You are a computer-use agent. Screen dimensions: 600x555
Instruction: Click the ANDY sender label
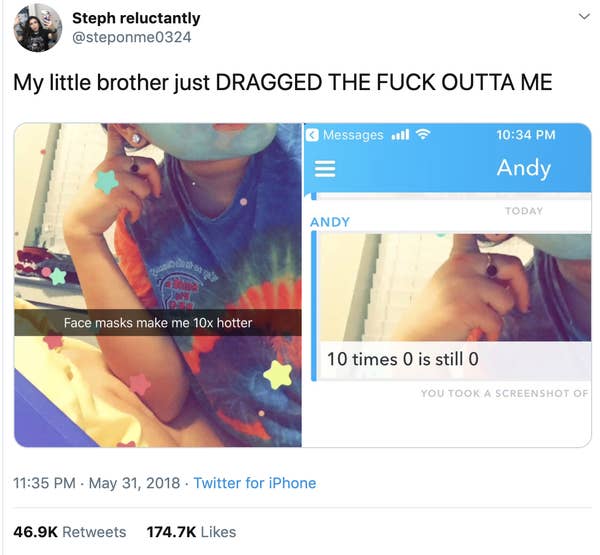click(x=330, y=222)
